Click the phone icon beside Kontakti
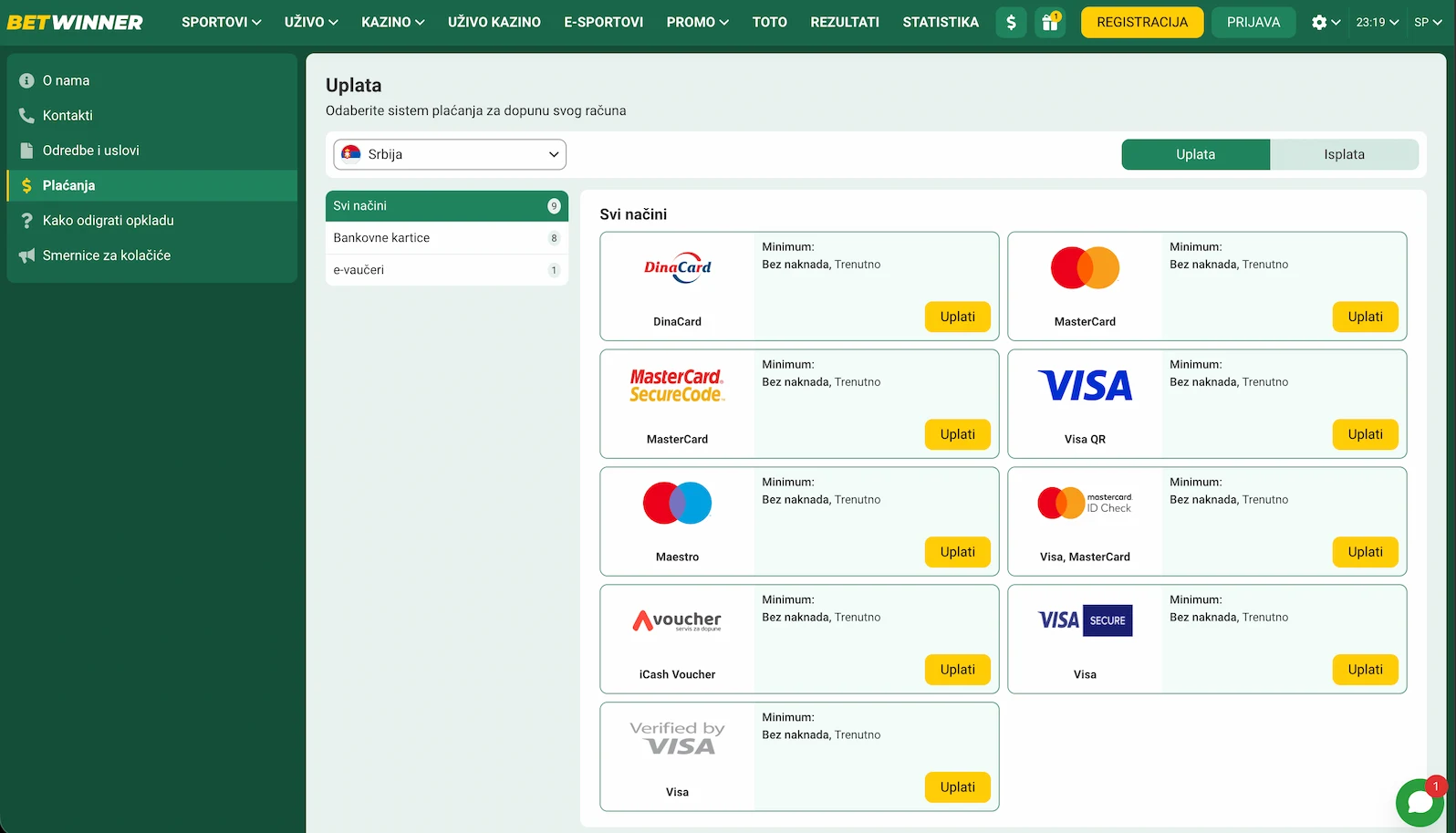Image resolution: width=1456 pixels, height=833 pixels. 26,115
